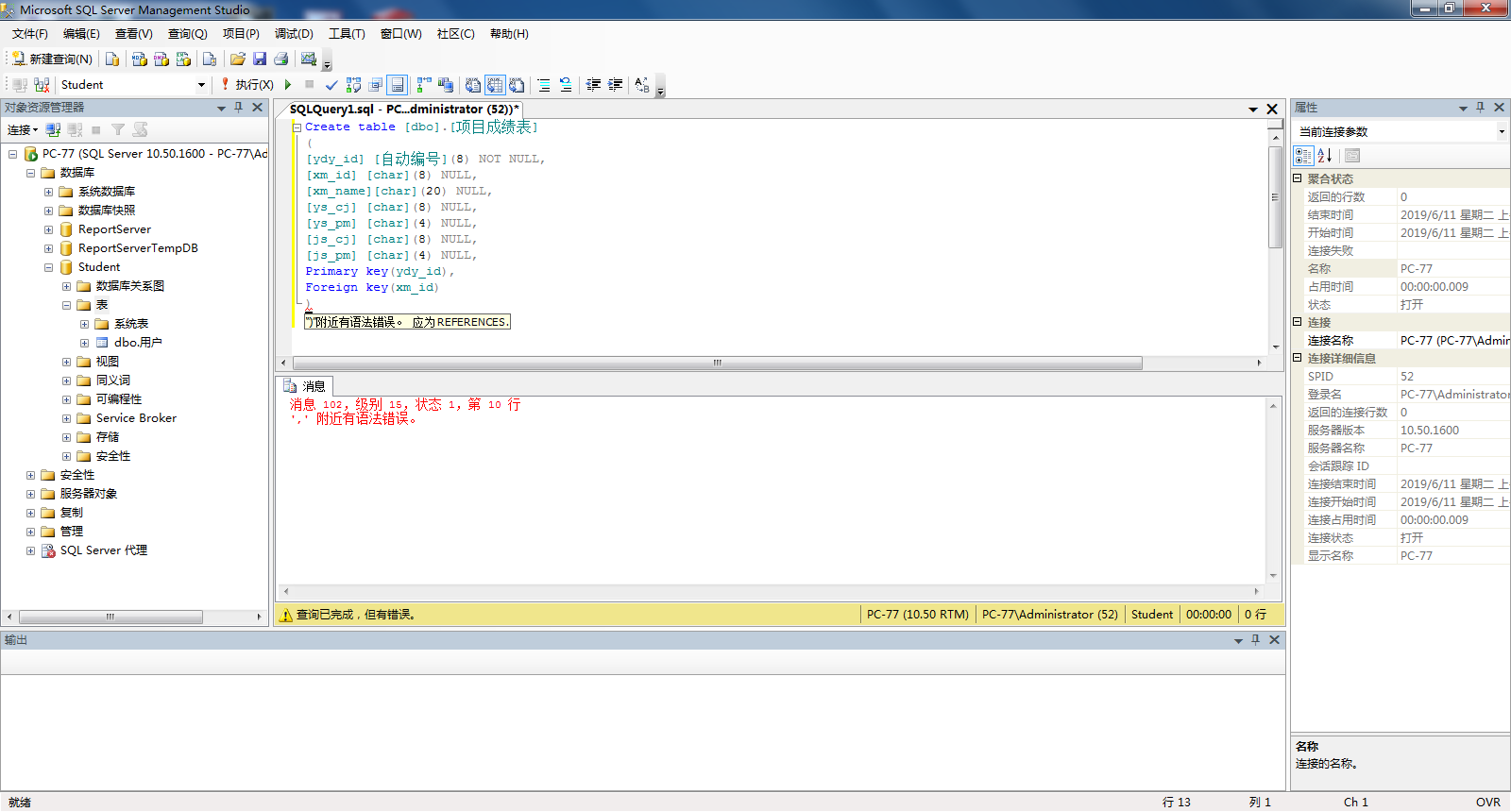
Task: Select the 消息 (Messages) results tab
Action: (304, 386)
